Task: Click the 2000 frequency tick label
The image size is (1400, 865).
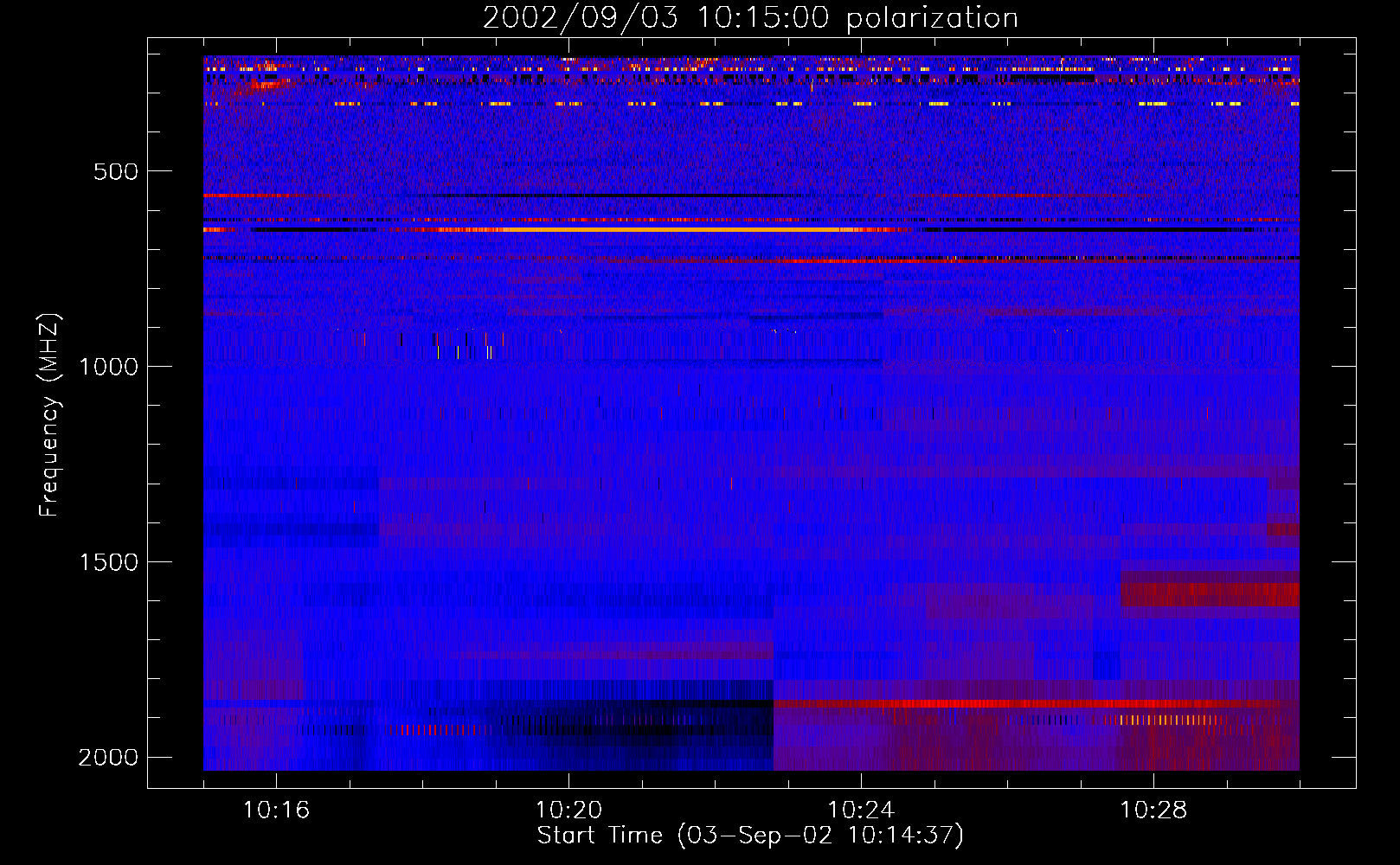Action: 108,758
